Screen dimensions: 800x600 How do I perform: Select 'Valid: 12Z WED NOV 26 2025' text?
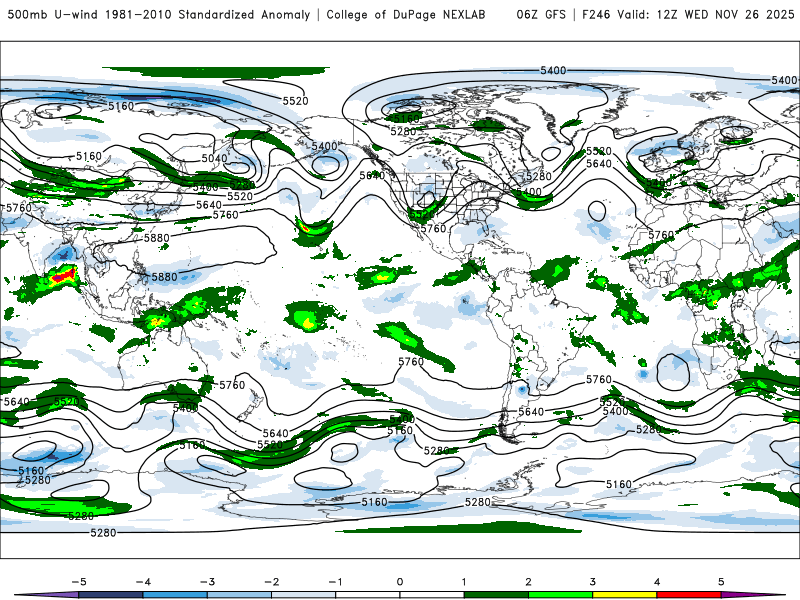706,15
